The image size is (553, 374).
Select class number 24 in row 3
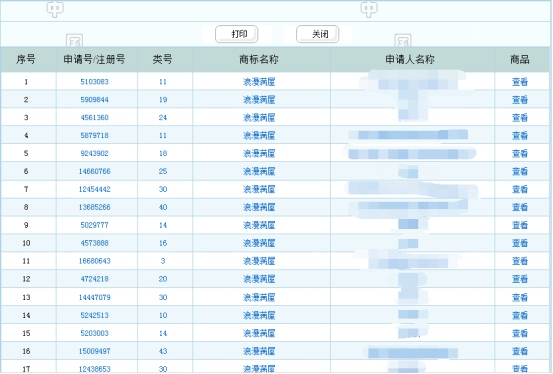click(x=163, y=118)
